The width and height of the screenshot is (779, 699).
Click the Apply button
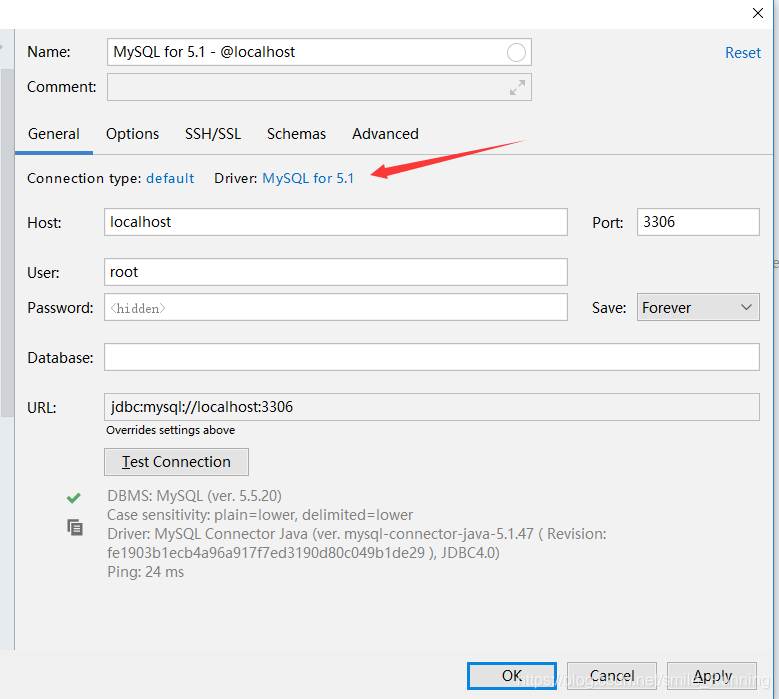click(712, 676)
